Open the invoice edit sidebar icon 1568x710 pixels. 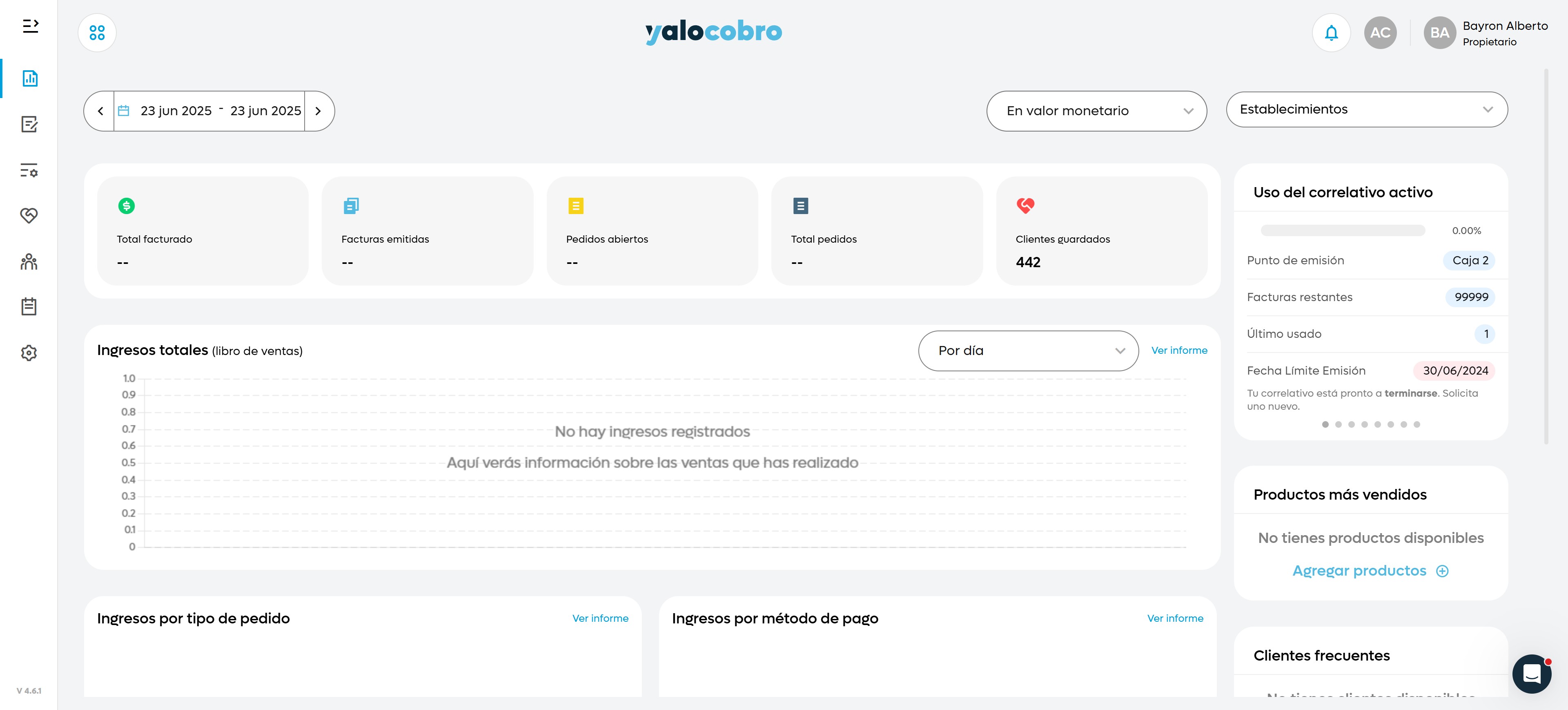pos(29,124)
